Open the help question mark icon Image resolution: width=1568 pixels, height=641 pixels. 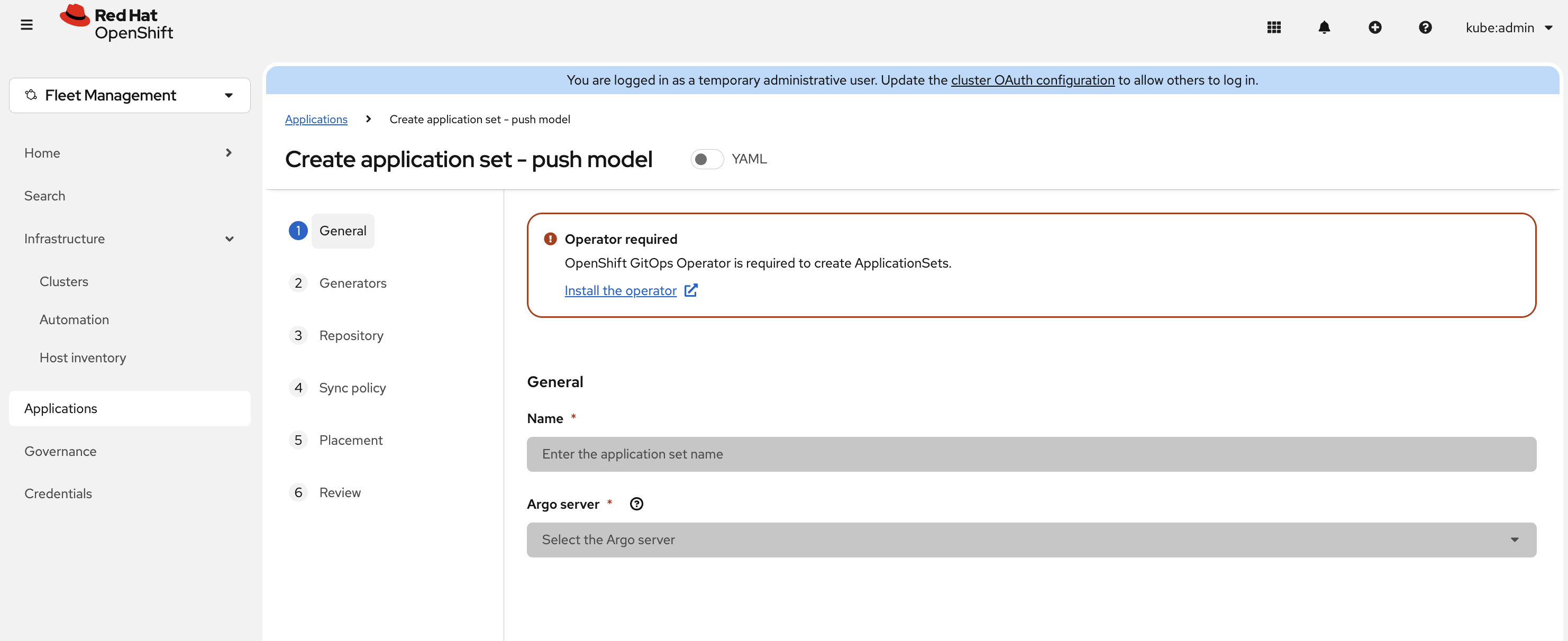[x=1425, y=28]
